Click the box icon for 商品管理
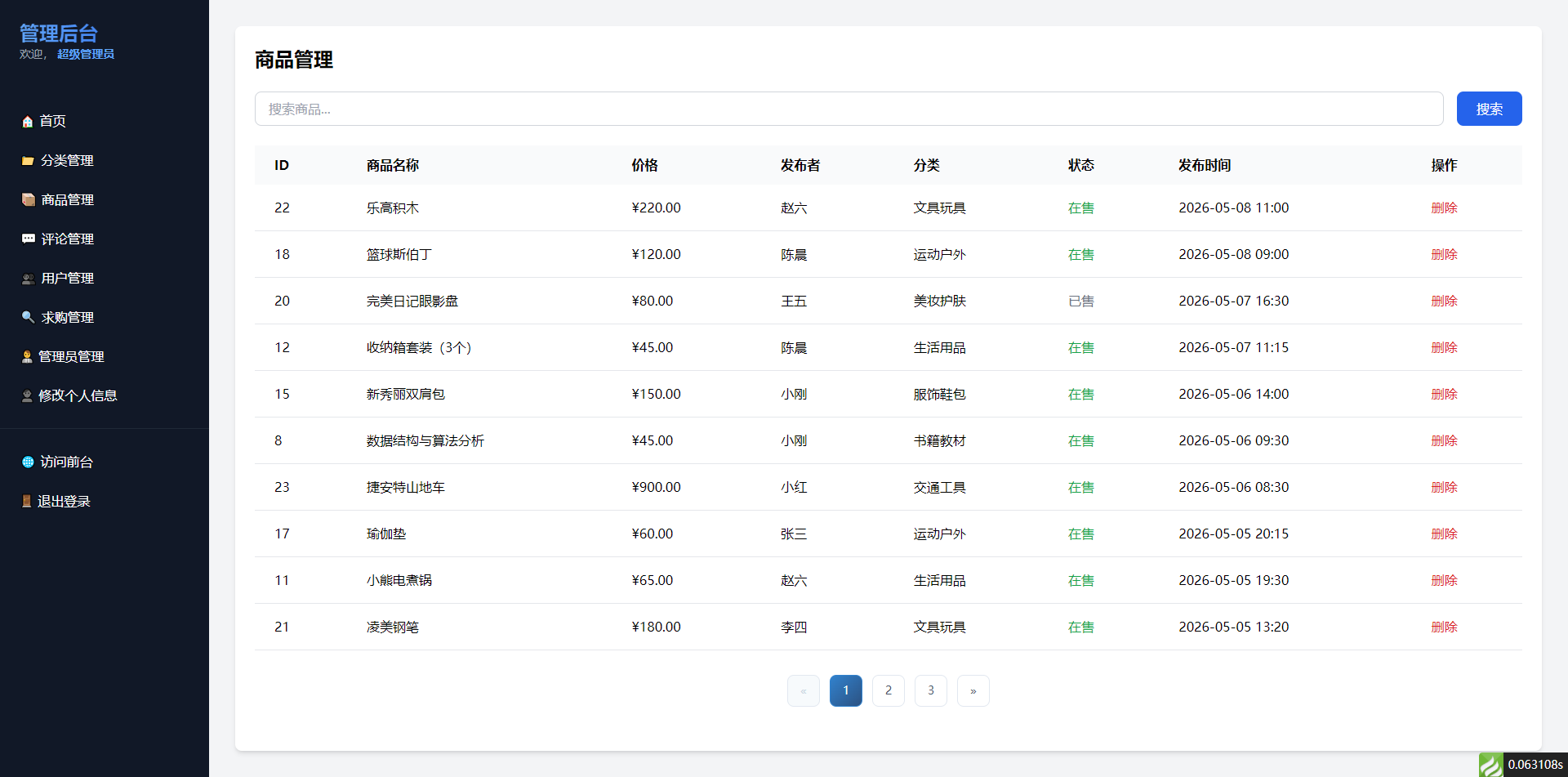 (28, 200)
